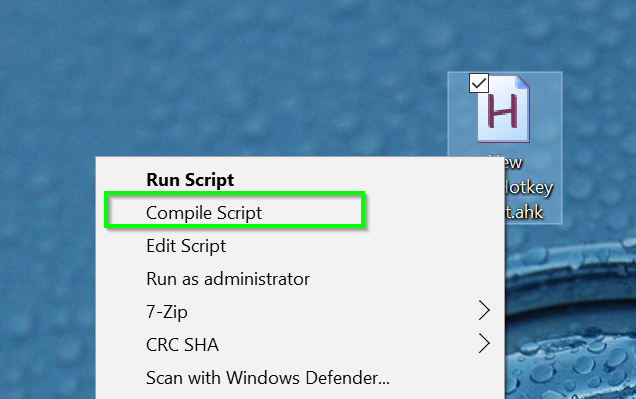Uncheck the selection checkbox on the .ahk file
This screenshot has width=636, height=399.
click(479, 83)
